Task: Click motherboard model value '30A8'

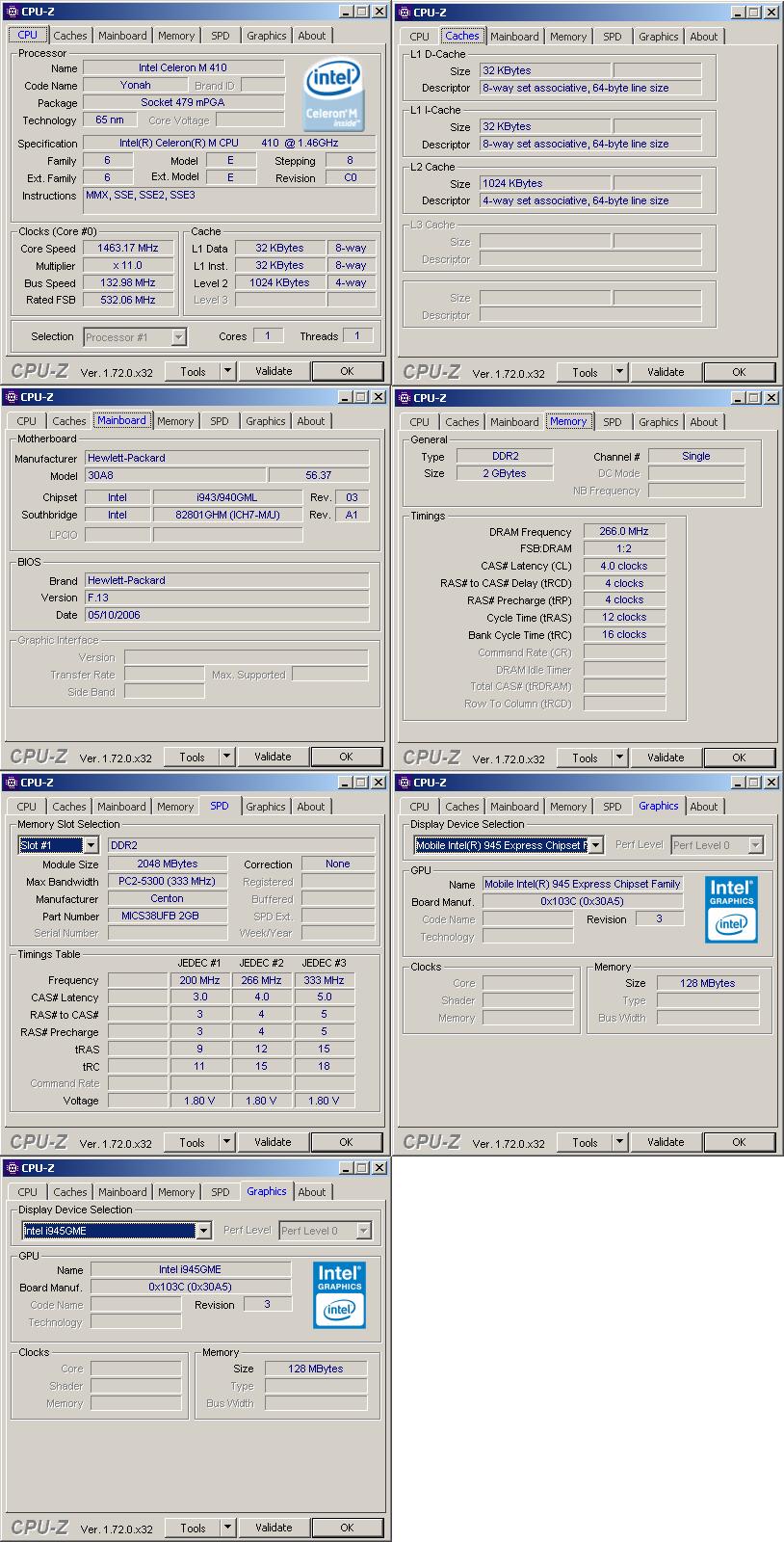Action: [x=174, y=475]
